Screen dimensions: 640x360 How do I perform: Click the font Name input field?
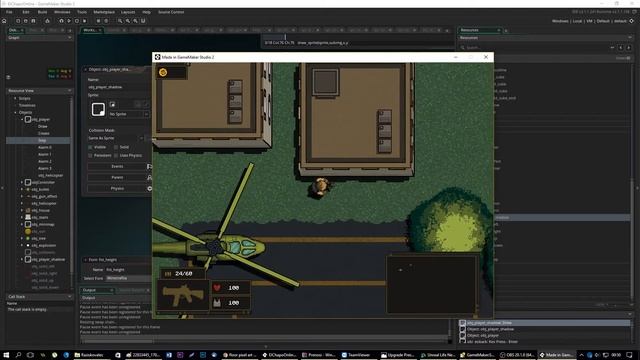[129, 270]
